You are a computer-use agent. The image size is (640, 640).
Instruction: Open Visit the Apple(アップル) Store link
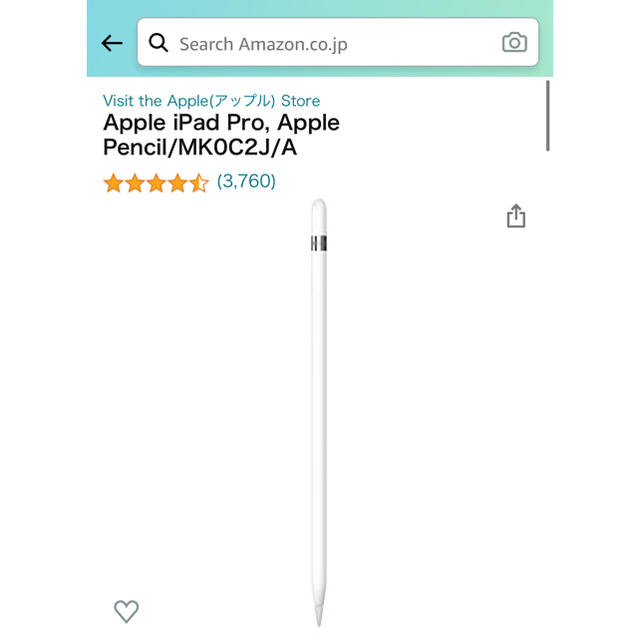[211, 101]
